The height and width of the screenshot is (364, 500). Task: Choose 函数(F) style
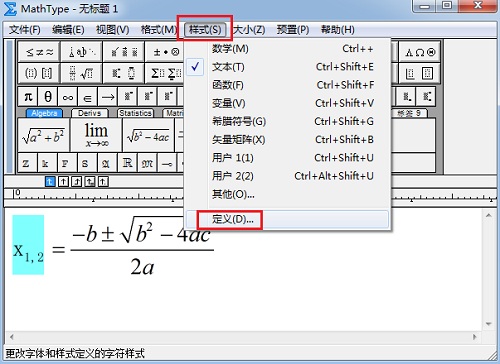pos(287,85)
